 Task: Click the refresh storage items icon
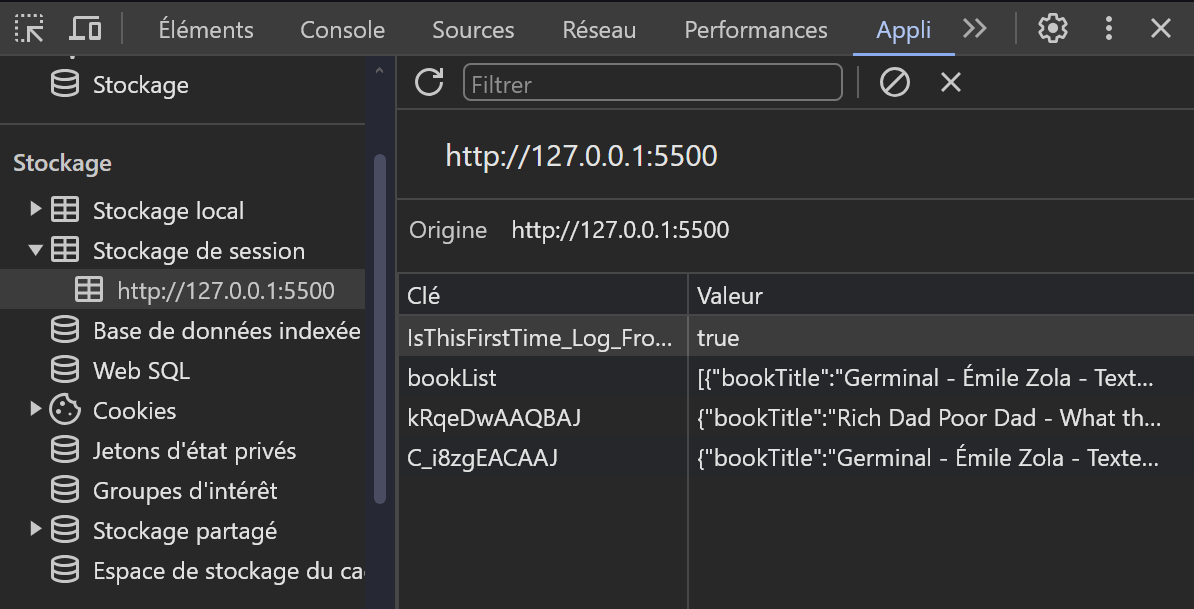(x=428, y=83)
